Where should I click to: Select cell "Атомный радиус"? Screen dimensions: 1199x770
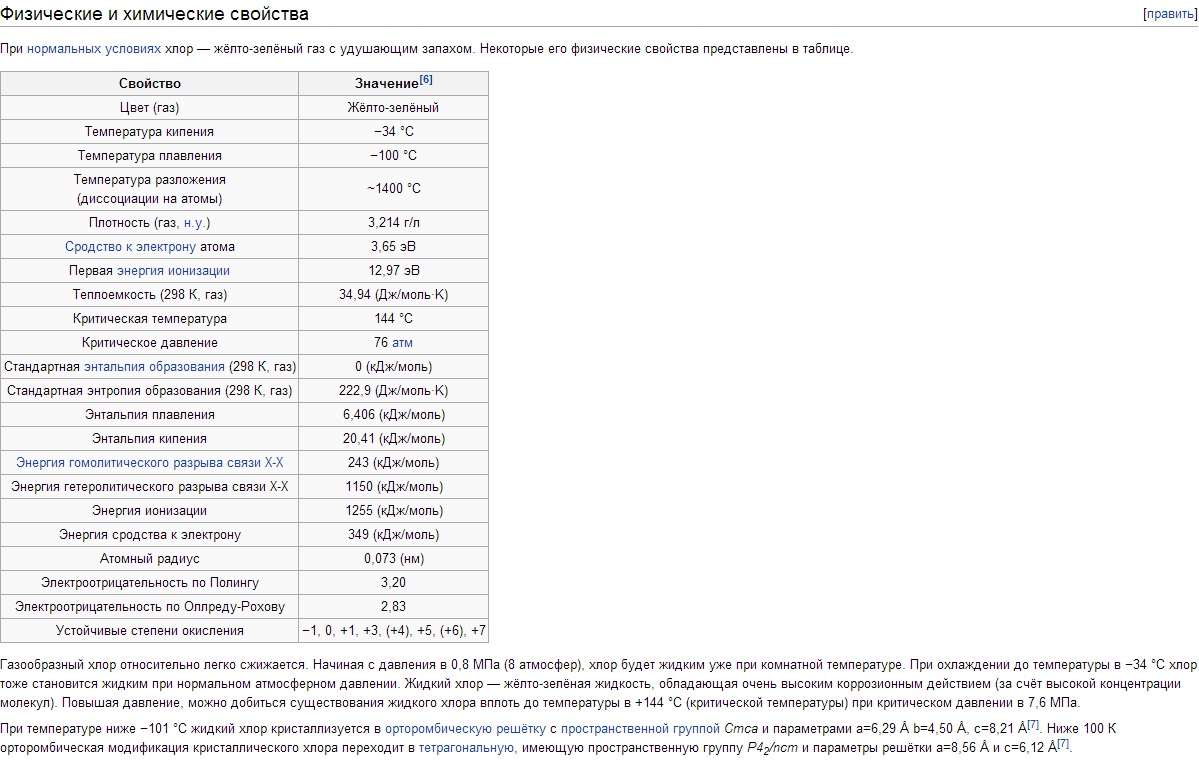pos(149,559)
